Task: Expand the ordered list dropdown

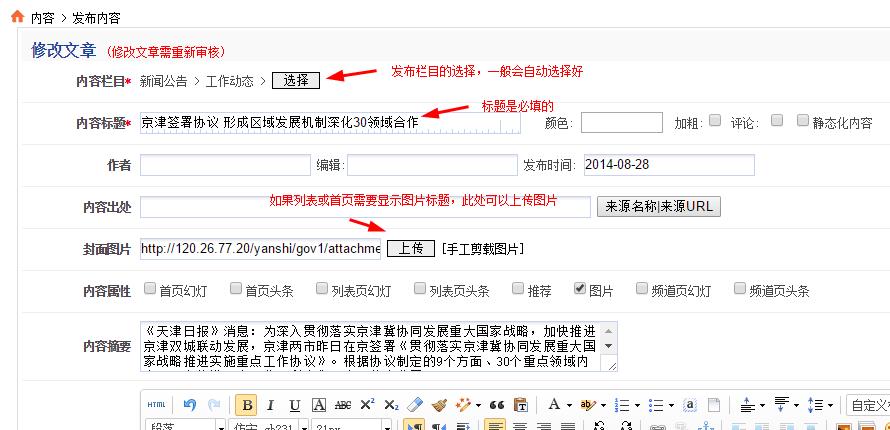Action: click(x=636, y=405)
